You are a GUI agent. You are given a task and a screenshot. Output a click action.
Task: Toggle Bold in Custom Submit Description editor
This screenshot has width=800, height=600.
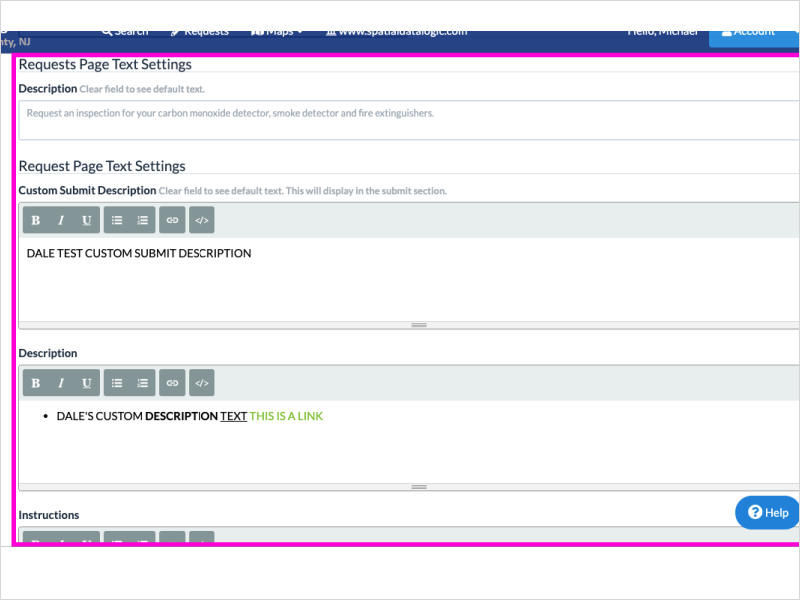pos(36,220)
